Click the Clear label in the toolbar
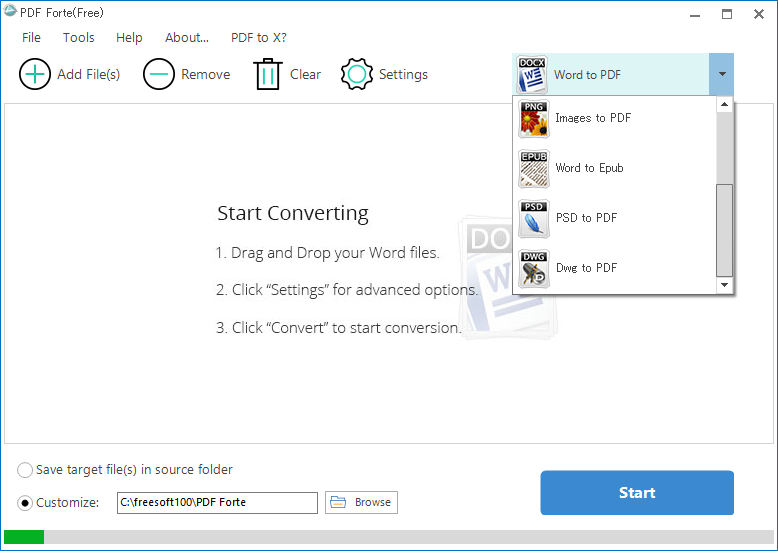The width and height of the screenshot is (778, 551). 305,74
